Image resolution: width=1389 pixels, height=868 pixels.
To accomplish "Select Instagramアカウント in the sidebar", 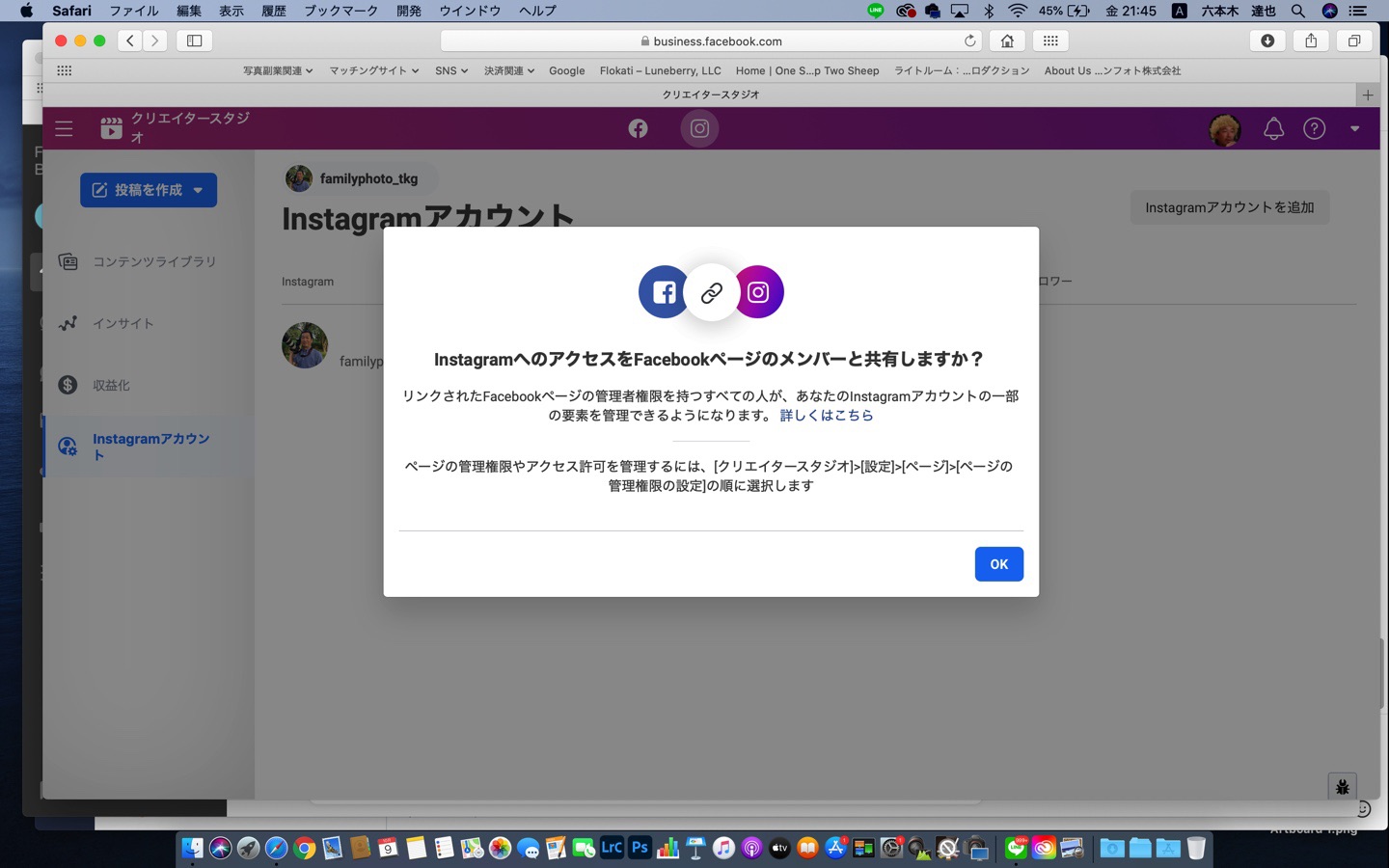I will coord(149,447).
